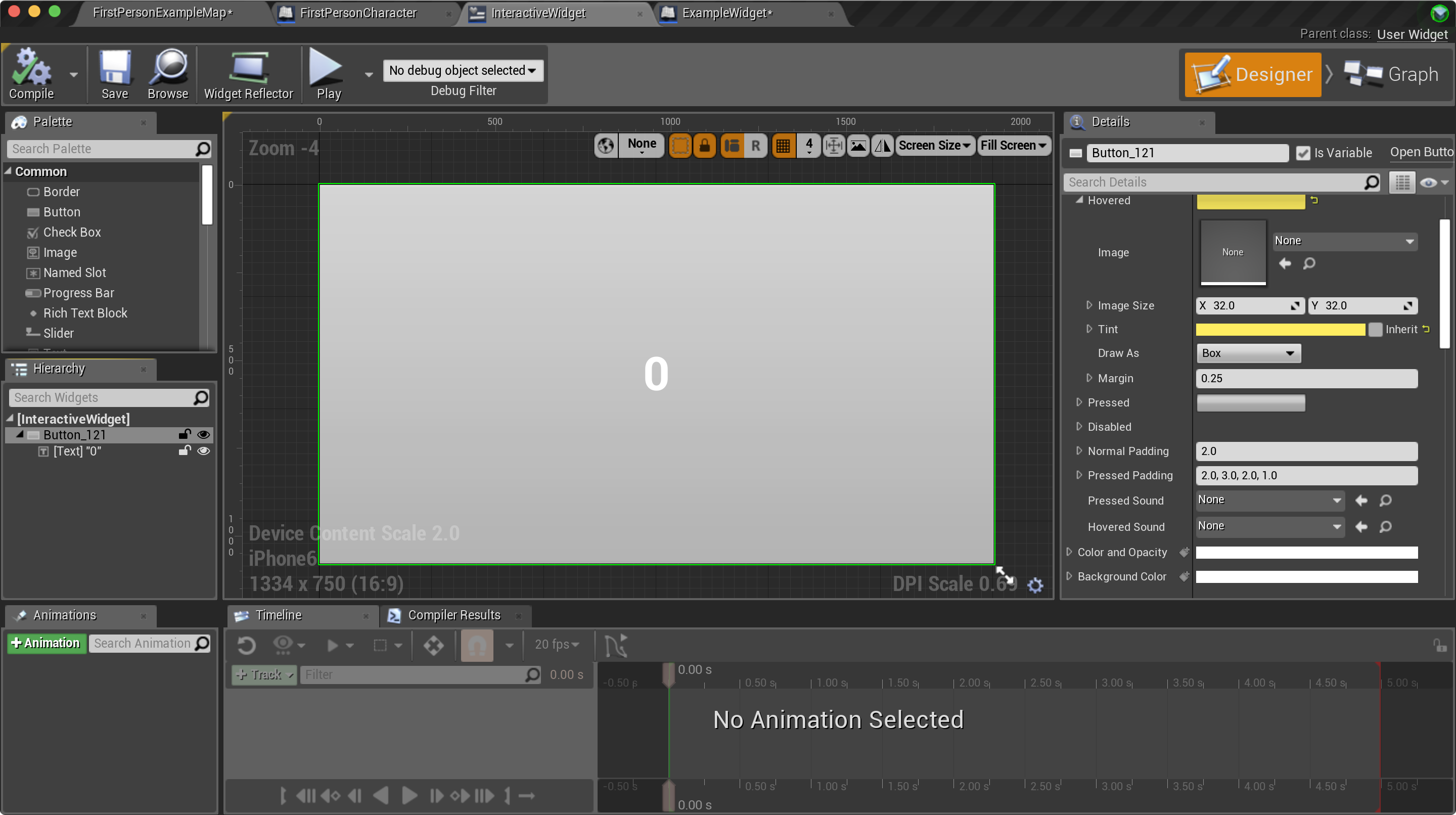This screenshot has height=815, width=1456.
Task: Save the InteractiveWidget asset
Action: 115,73
